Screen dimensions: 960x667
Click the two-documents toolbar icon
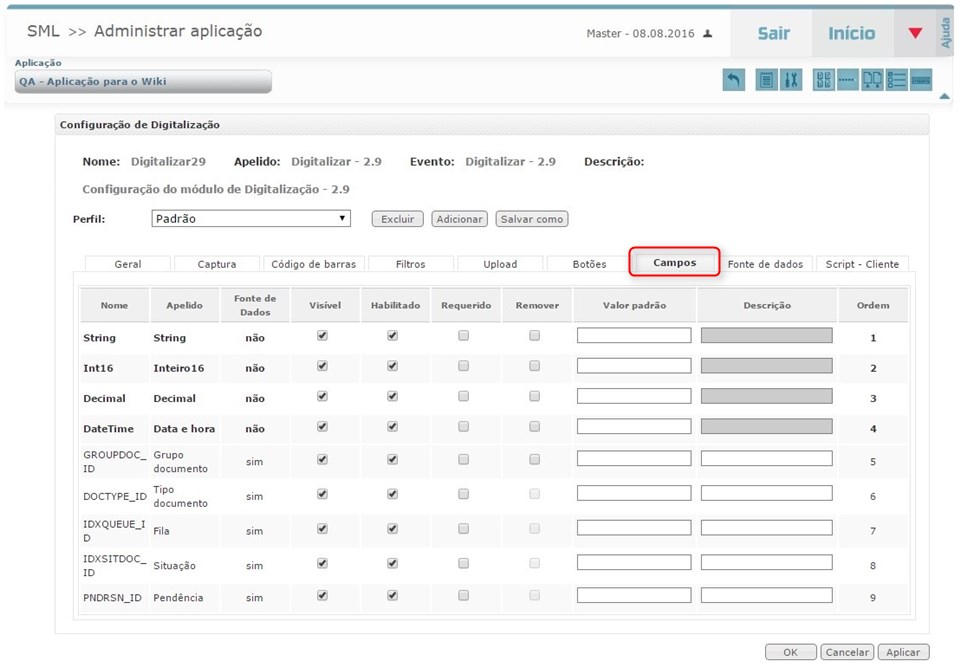[872, 80]
